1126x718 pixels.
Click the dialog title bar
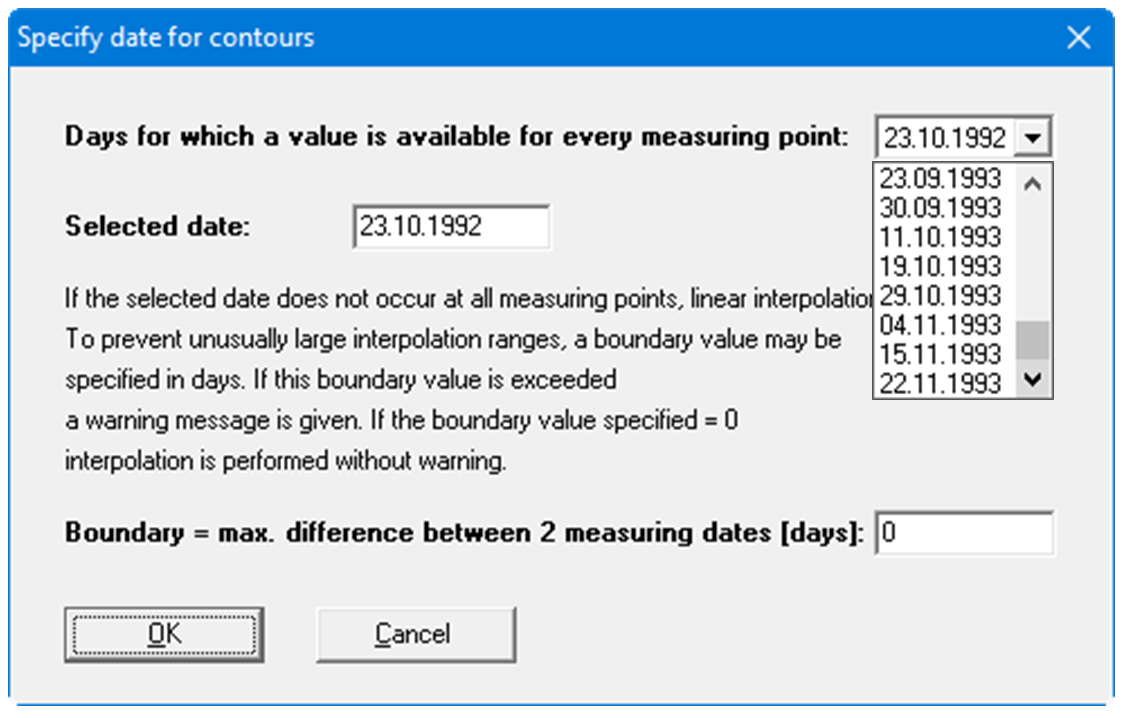tap(500, 38)
